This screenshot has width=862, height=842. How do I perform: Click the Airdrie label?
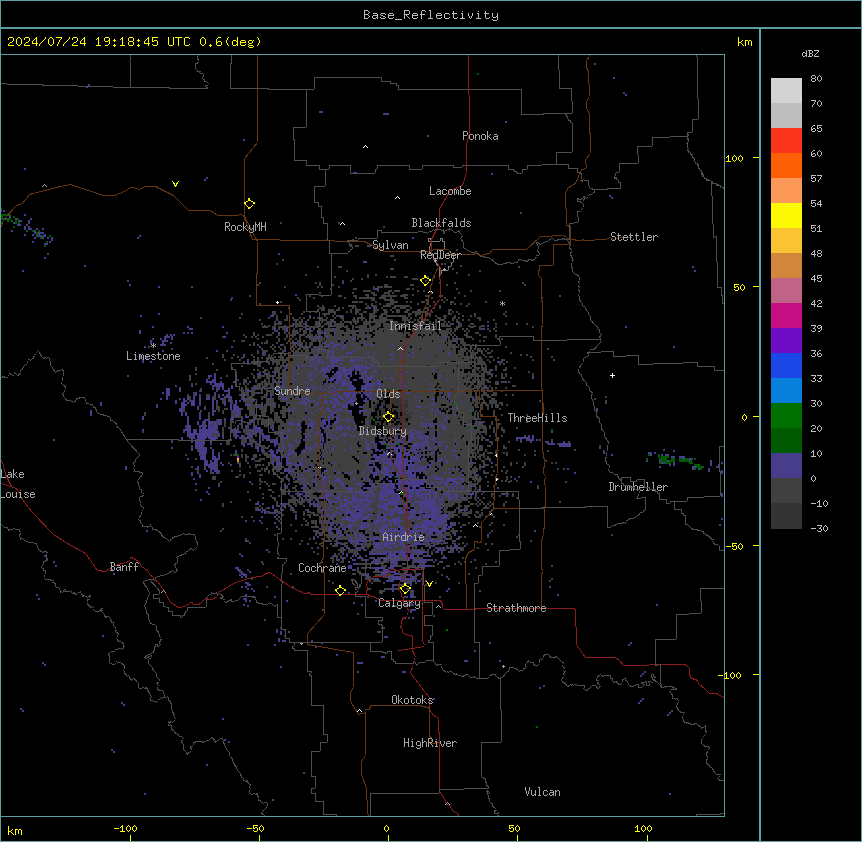pos(404,537)
